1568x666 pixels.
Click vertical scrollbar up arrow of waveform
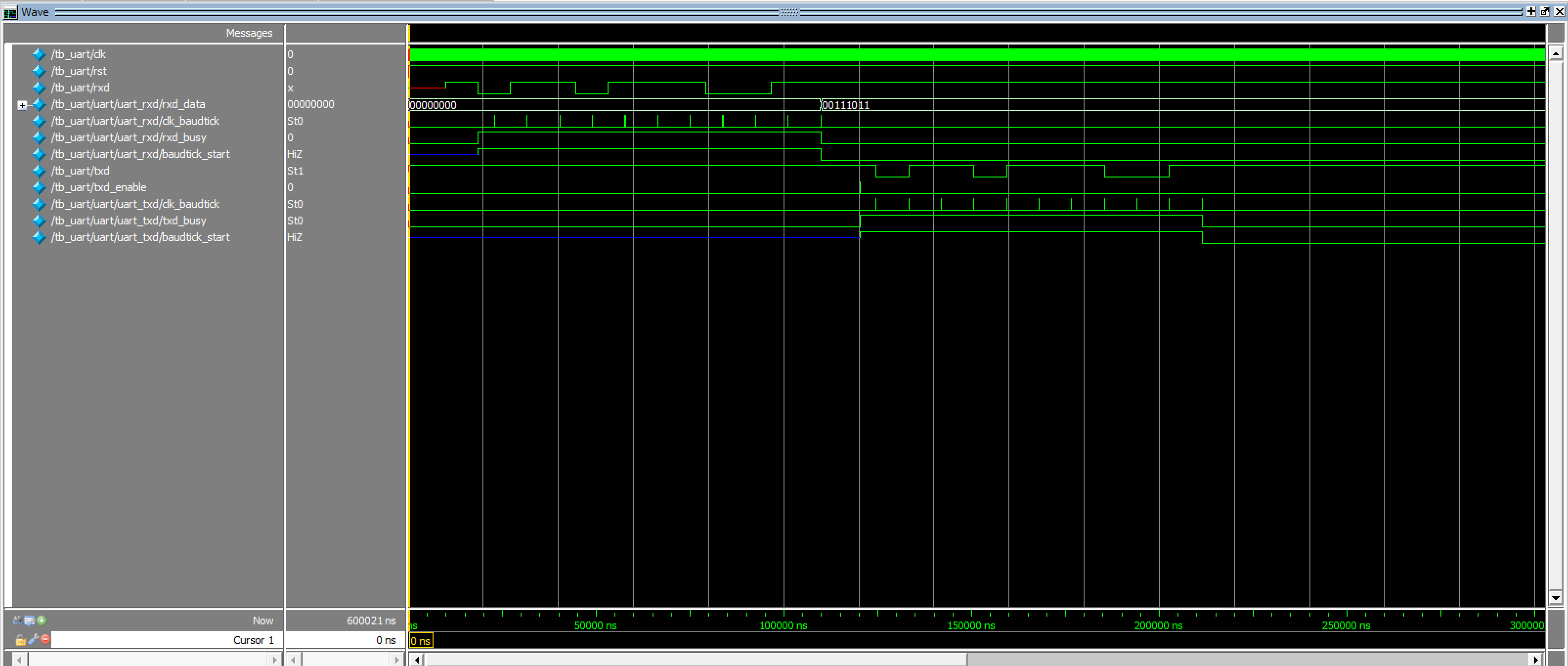1555,54
